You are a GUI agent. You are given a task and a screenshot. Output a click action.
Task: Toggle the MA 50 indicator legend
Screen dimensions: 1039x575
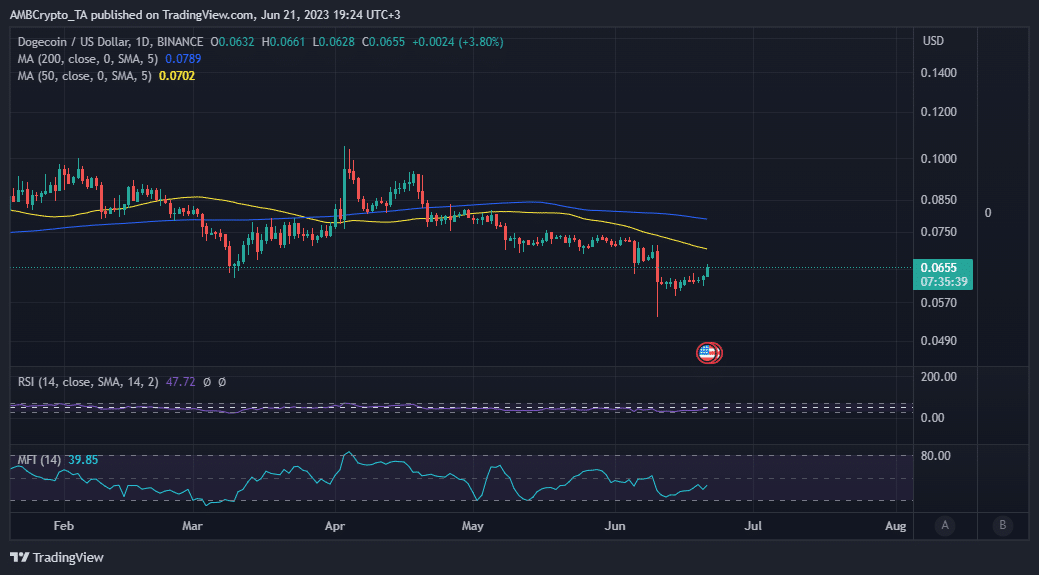click(85, 76)
